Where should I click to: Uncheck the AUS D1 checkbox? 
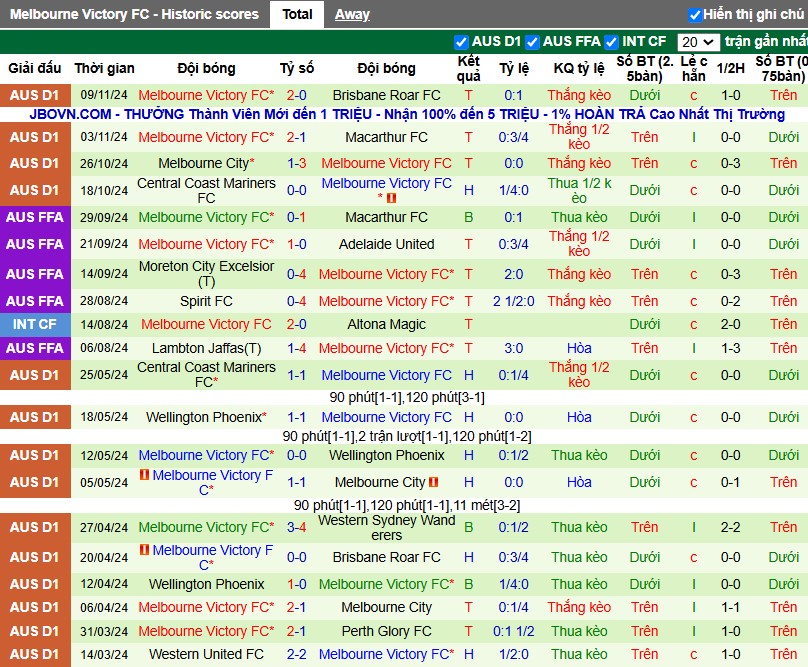(461, 42)
